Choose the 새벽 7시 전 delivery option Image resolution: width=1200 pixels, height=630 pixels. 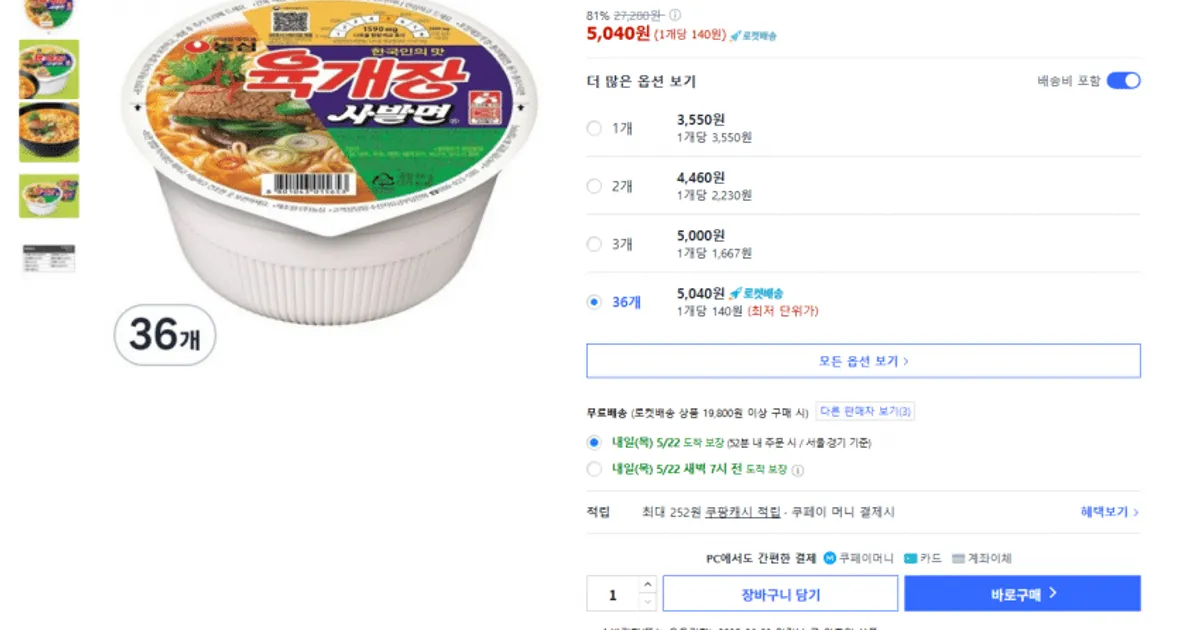(x=594, y=469)
